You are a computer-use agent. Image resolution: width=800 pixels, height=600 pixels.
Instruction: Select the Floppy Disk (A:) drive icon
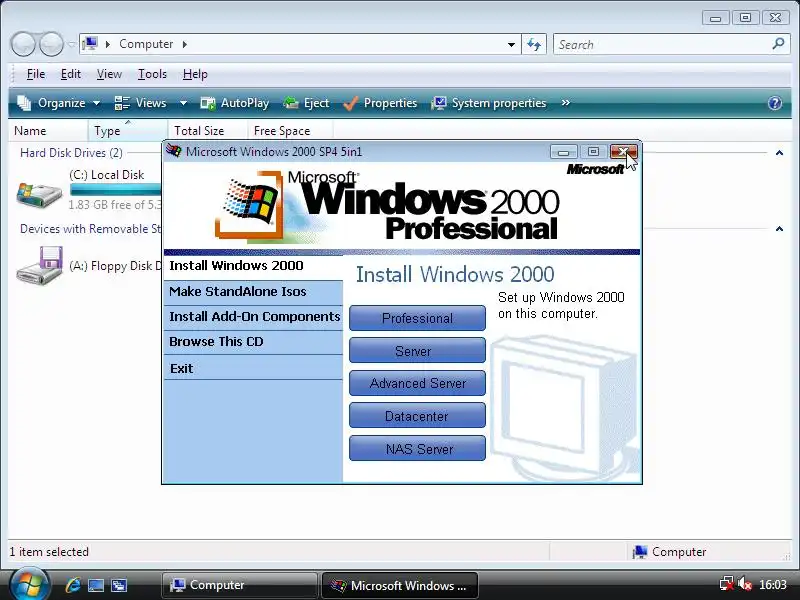[40, 265]
